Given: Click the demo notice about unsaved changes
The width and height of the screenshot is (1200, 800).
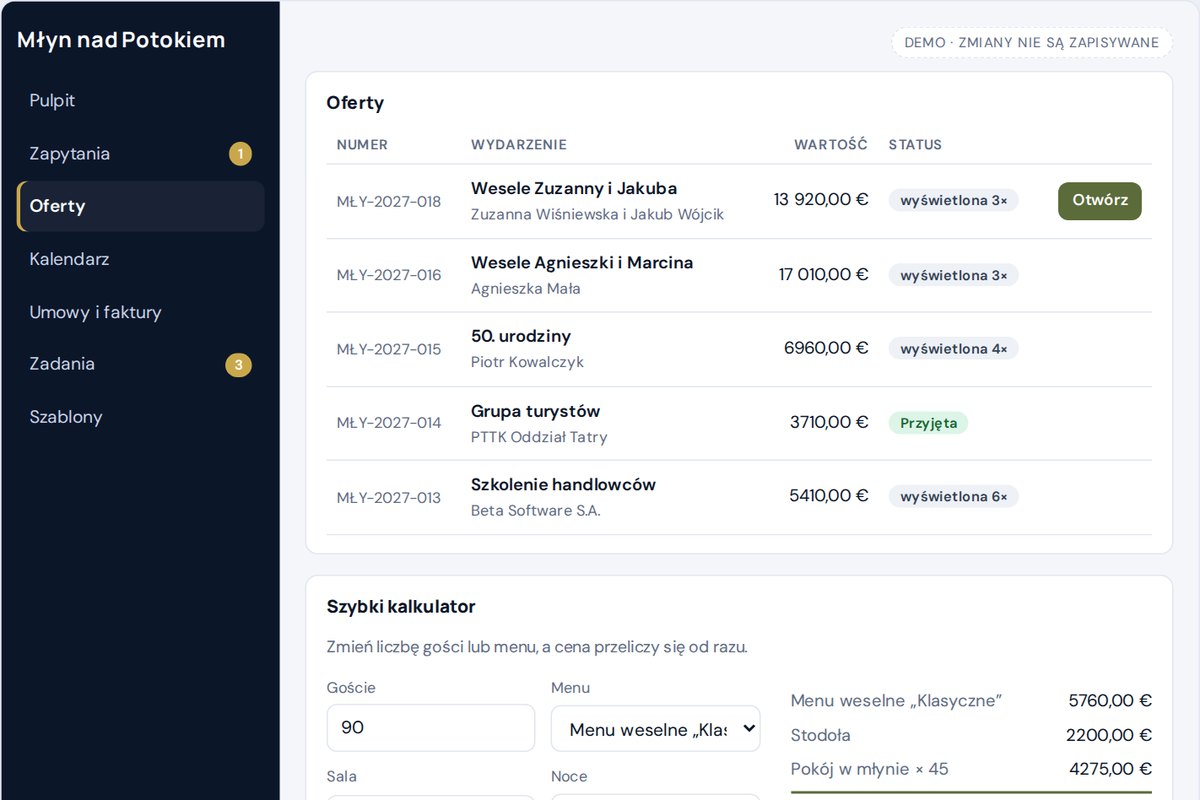Looking at the screenshot, I should pyautogui.click(x=1031, y=42).
